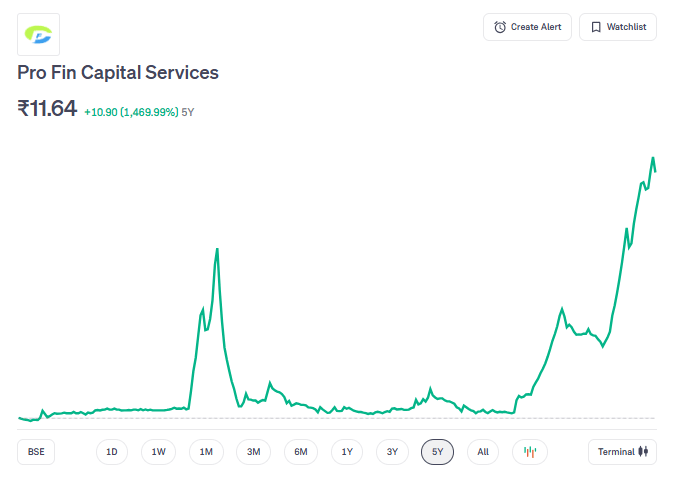Image resolution: width=678 pixels, height=485 pixels.
Task: Click the first price peak on chart
Action: (x=217, y=248)
